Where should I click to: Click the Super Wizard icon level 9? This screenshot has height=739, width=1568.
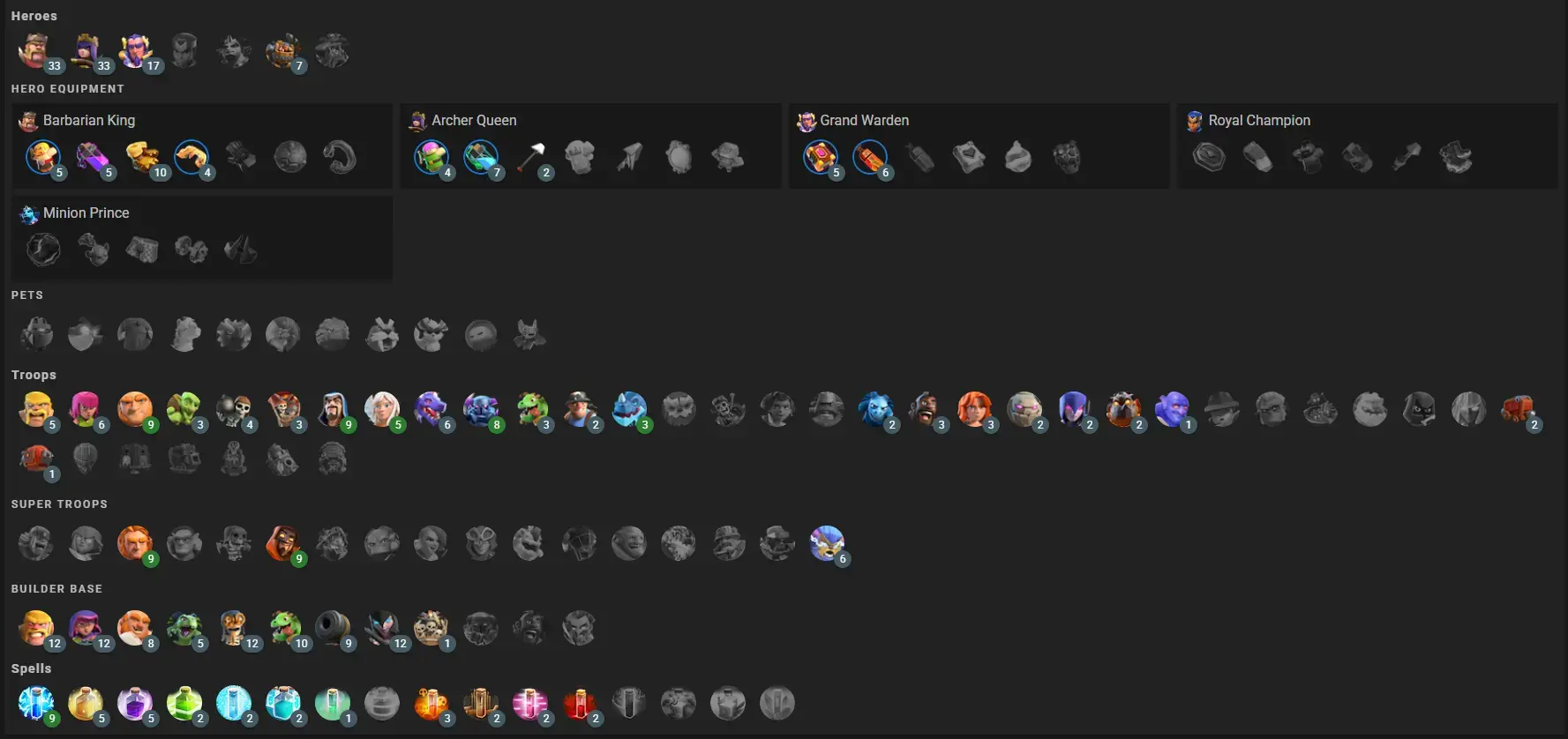click(283, 543)
